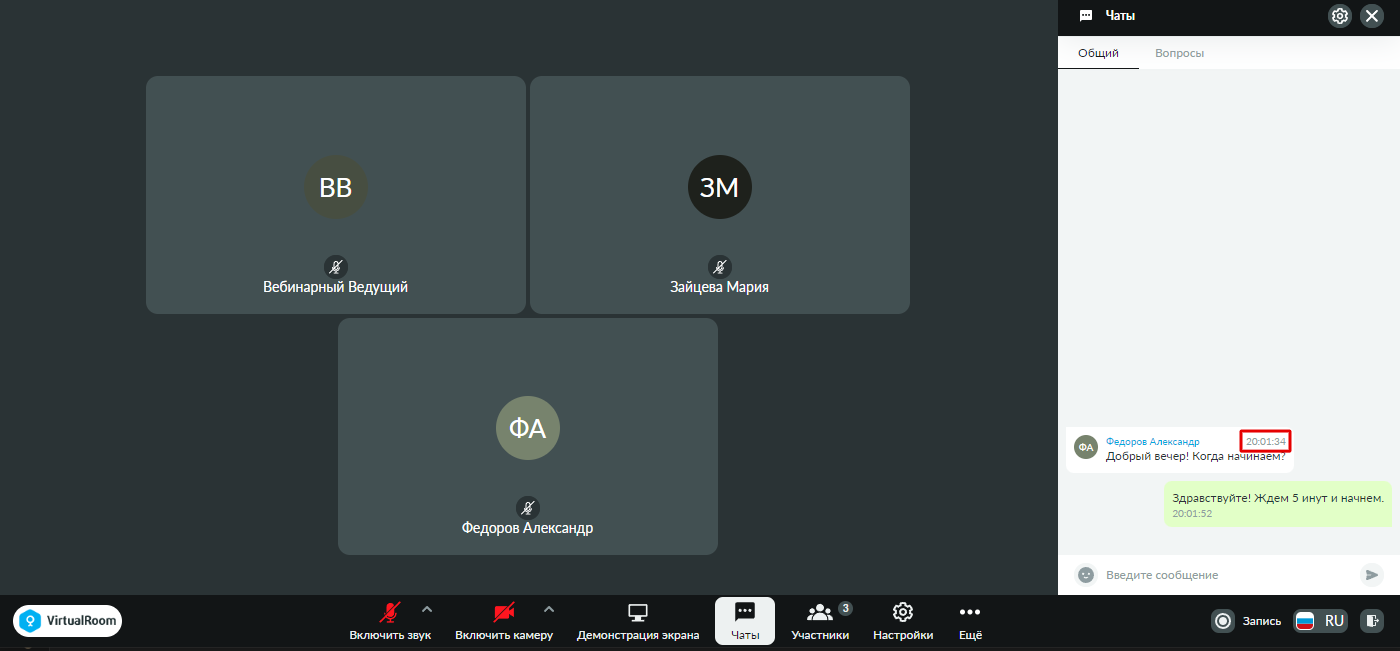Select Федоров Александр video tile
1400x651 pixels.
pos(528,436)
